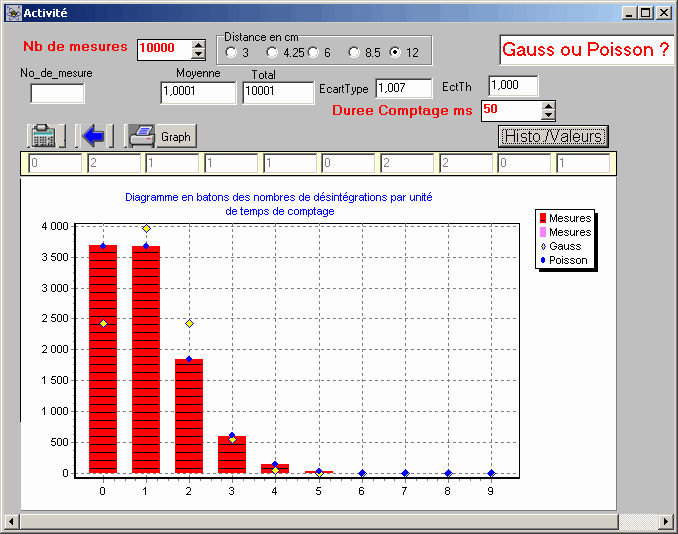The width and height of the screenshot is (678, 534).
Task: Click the red Mesures legend marker
Action: coord(543,218)
